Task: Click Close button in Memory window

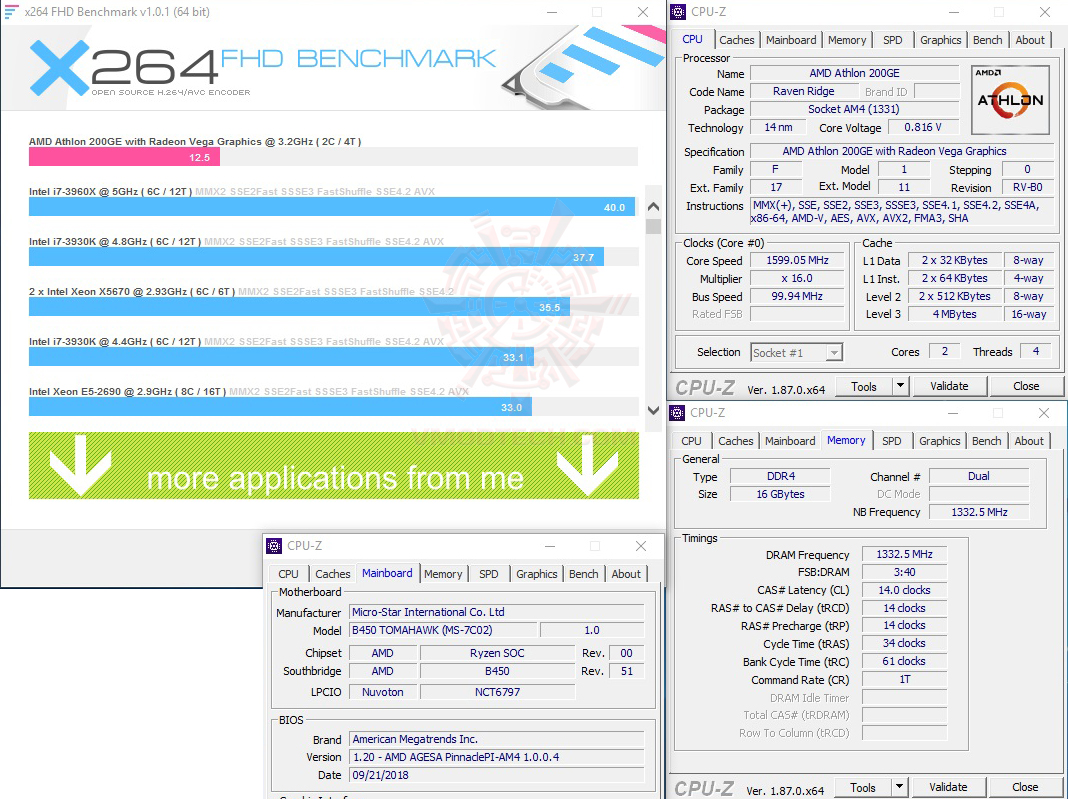Action: (1025, 787)
